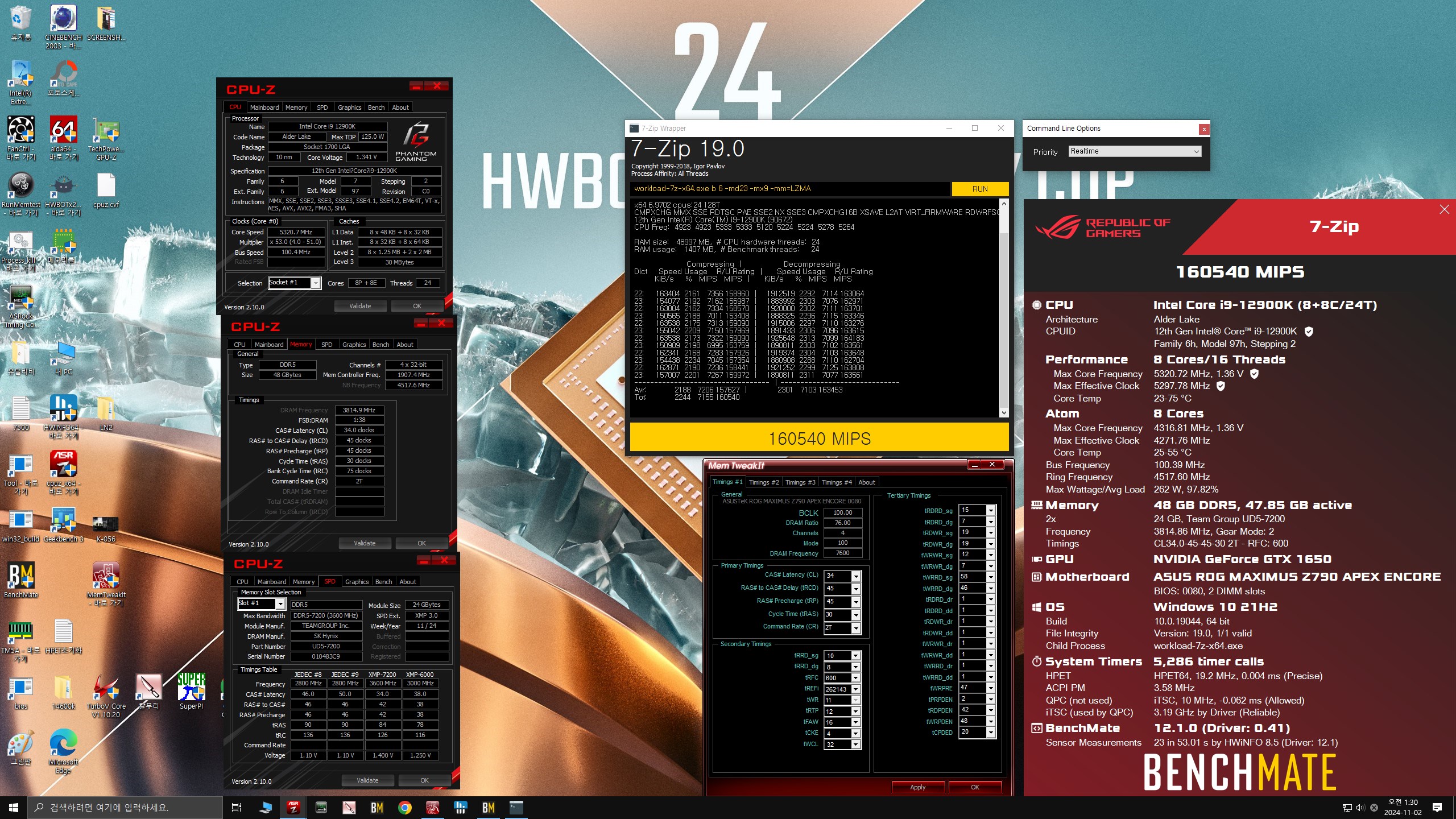Screen dimensions: 1456x819
Task: Open TurboV Core V1.10.20 desktop icon
Action: coord(106,696)
